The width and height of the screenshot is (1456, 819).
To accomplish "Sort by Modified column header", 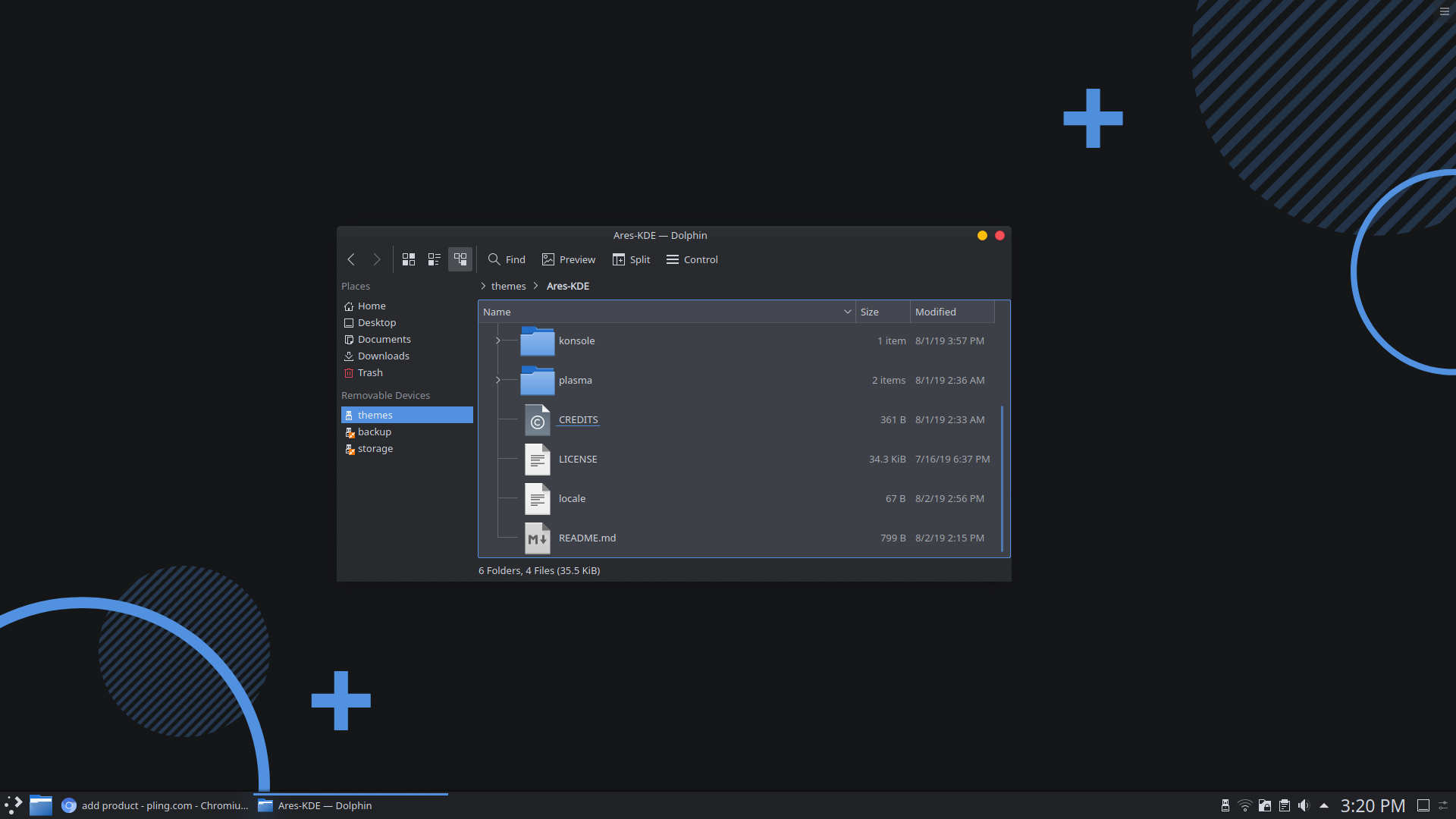I will [x=952, y=312].
